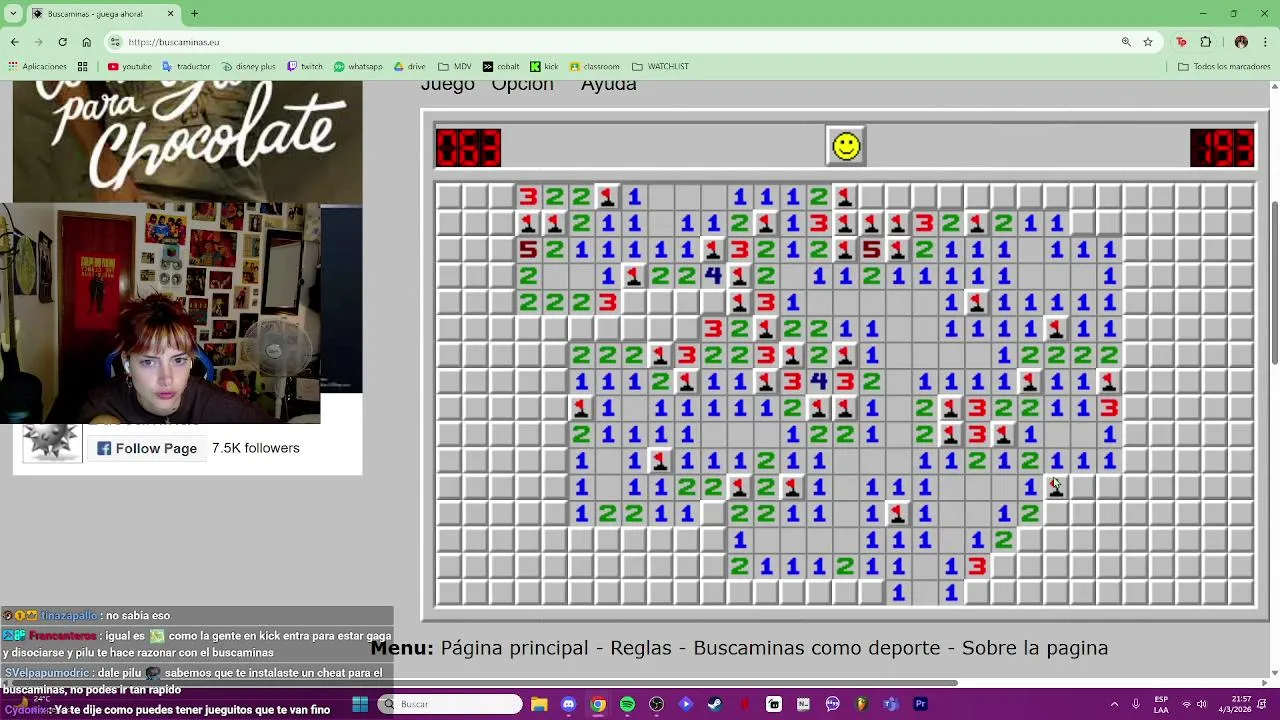Screen dimensions: 1280x720
Task: Open the classroom bookmark
Action: 595,67
